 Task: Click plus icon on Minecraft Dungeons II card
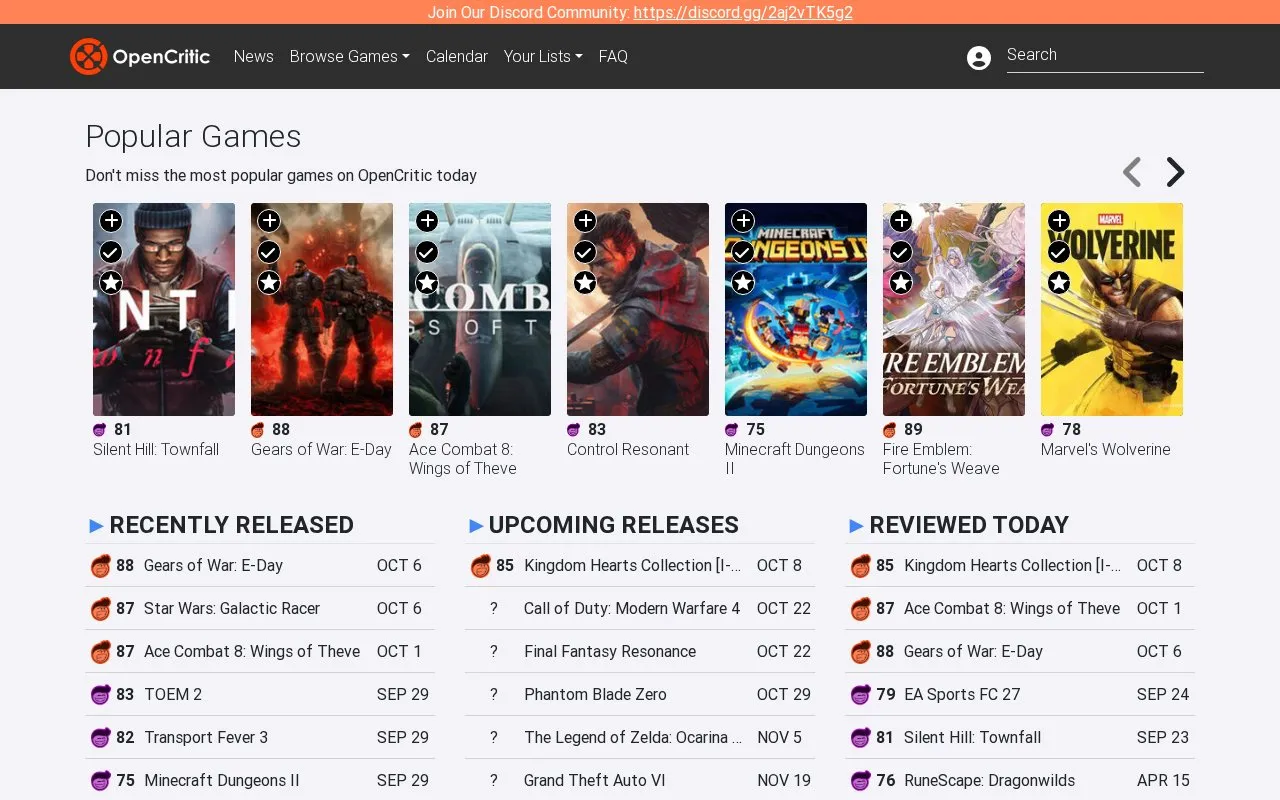[x=743, y=221]
